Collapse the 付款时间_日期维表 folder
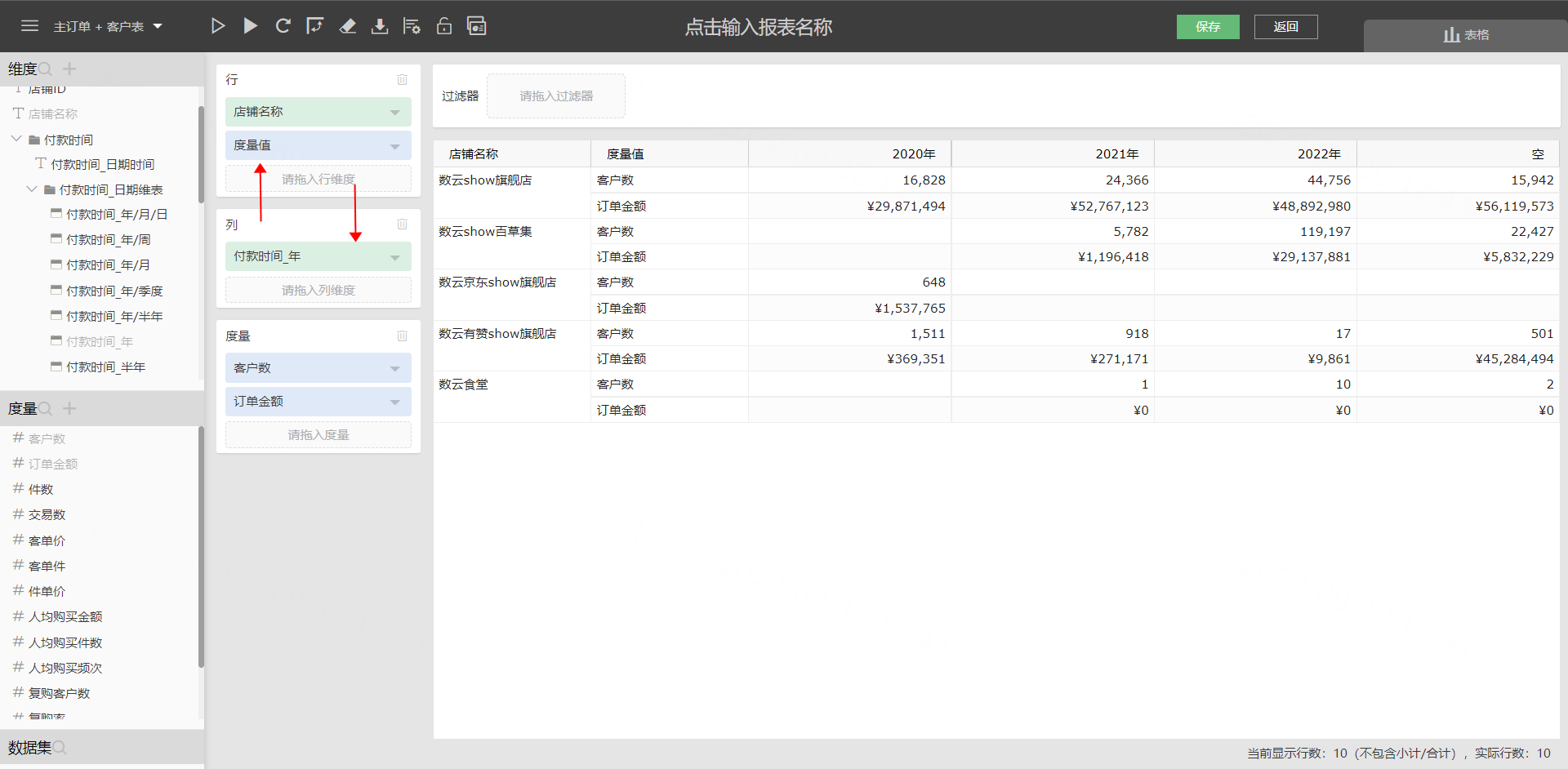 click(32, 189)
